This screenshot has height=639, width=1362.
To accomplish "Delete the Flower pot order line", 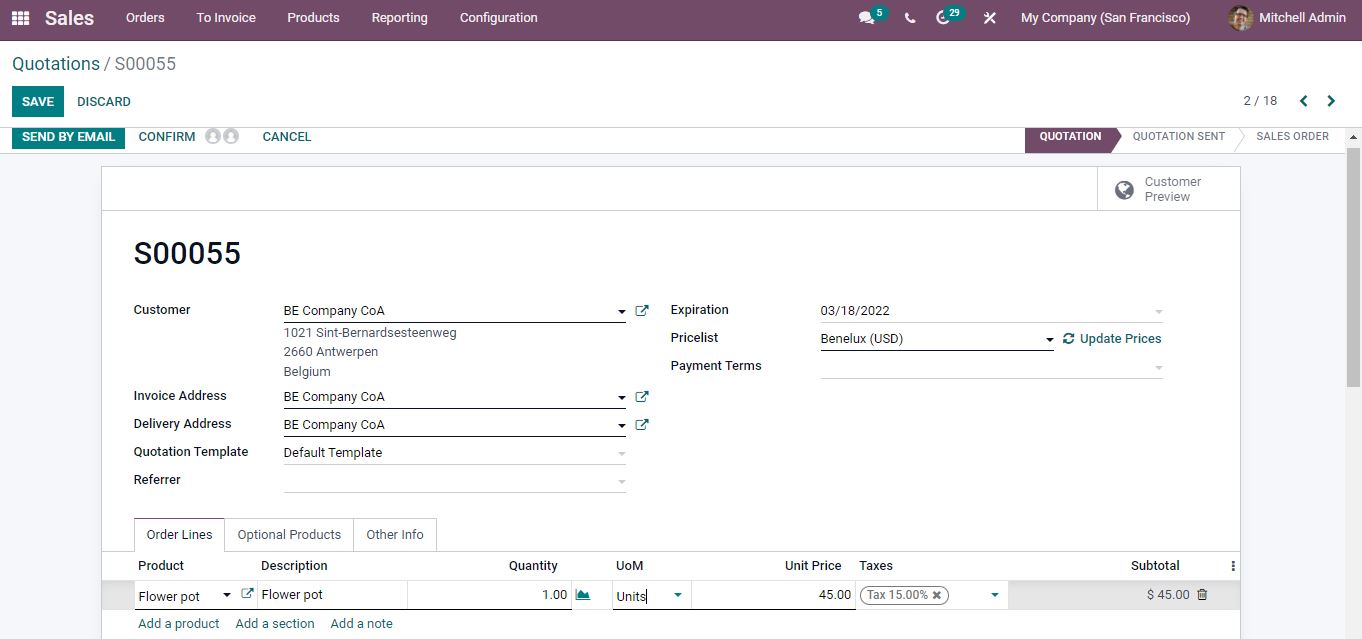I will click(x=1202, y=595).
